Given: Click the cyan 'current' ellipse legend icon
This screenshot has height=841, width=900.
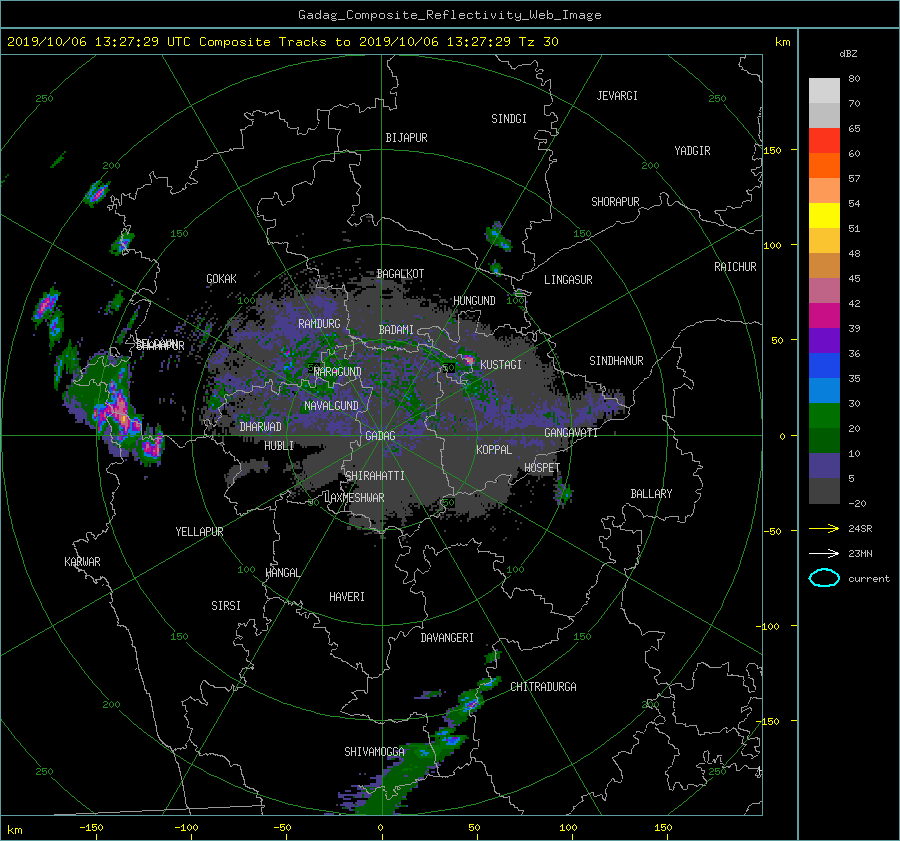Looking at the screenshot, I should 824,578.
